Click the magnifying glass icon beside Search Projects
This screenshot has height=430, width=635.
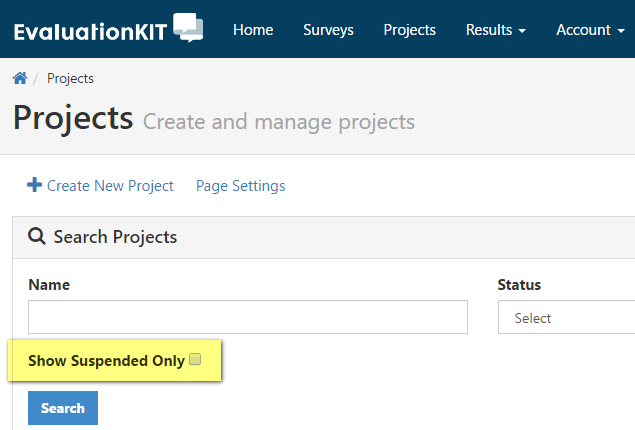click(x=36, y=236)
